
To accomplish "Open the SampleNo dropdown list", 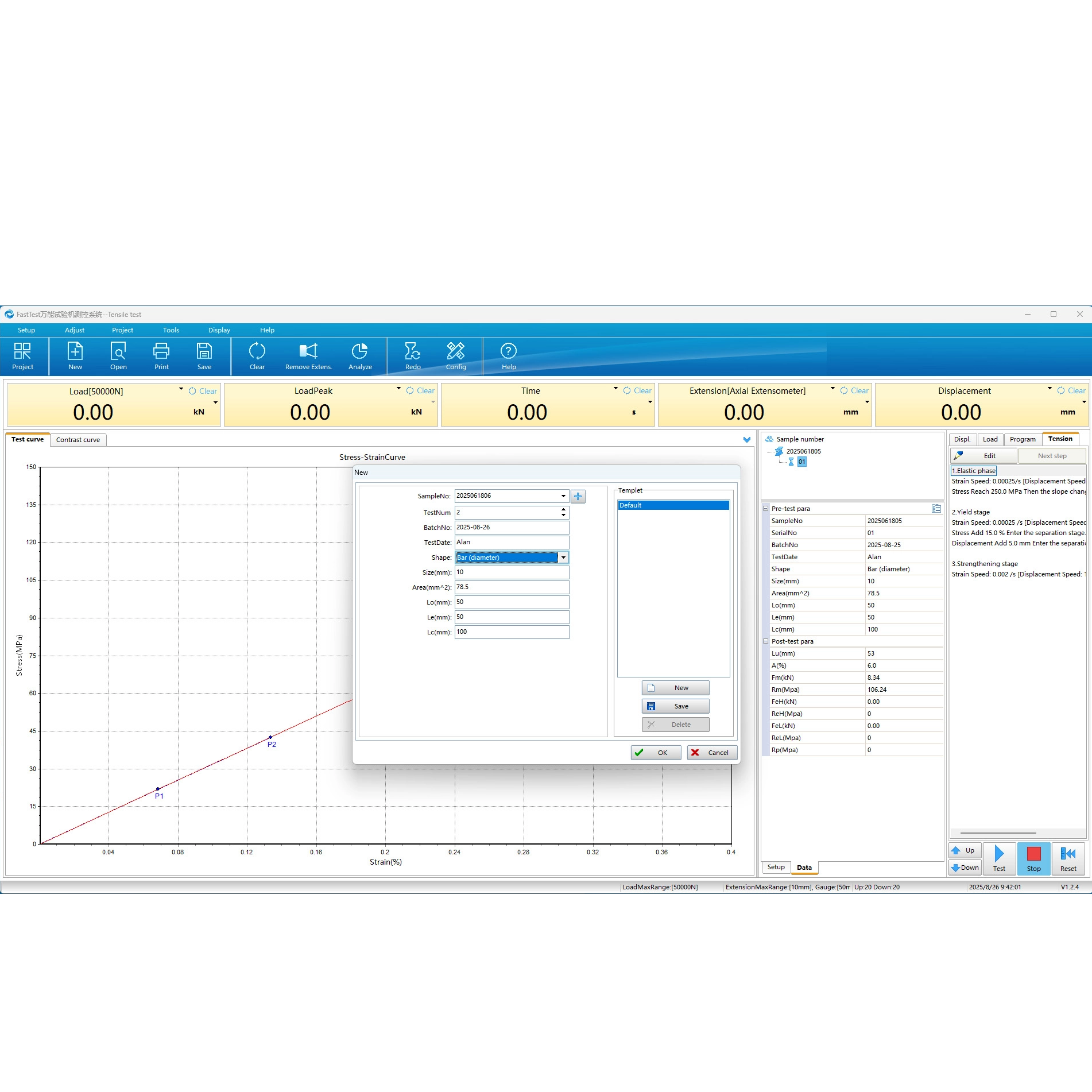I will click(x=563, y=495).
